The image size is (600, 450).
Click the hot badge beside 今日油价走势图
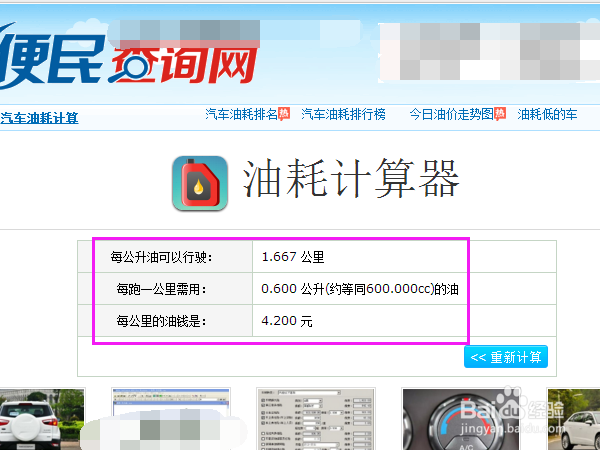[x=500, y=114]
